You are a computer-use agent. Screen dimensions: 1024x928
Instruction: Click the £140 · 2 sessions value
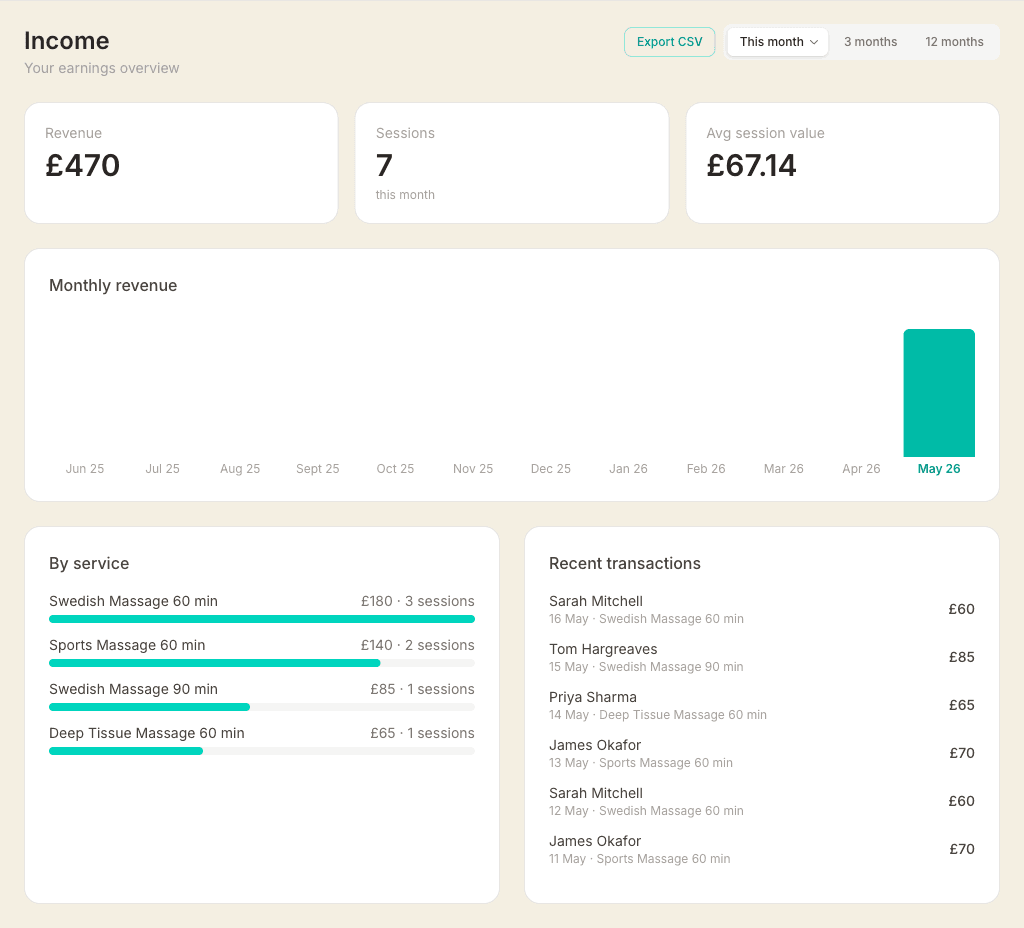tap(417, 645)
